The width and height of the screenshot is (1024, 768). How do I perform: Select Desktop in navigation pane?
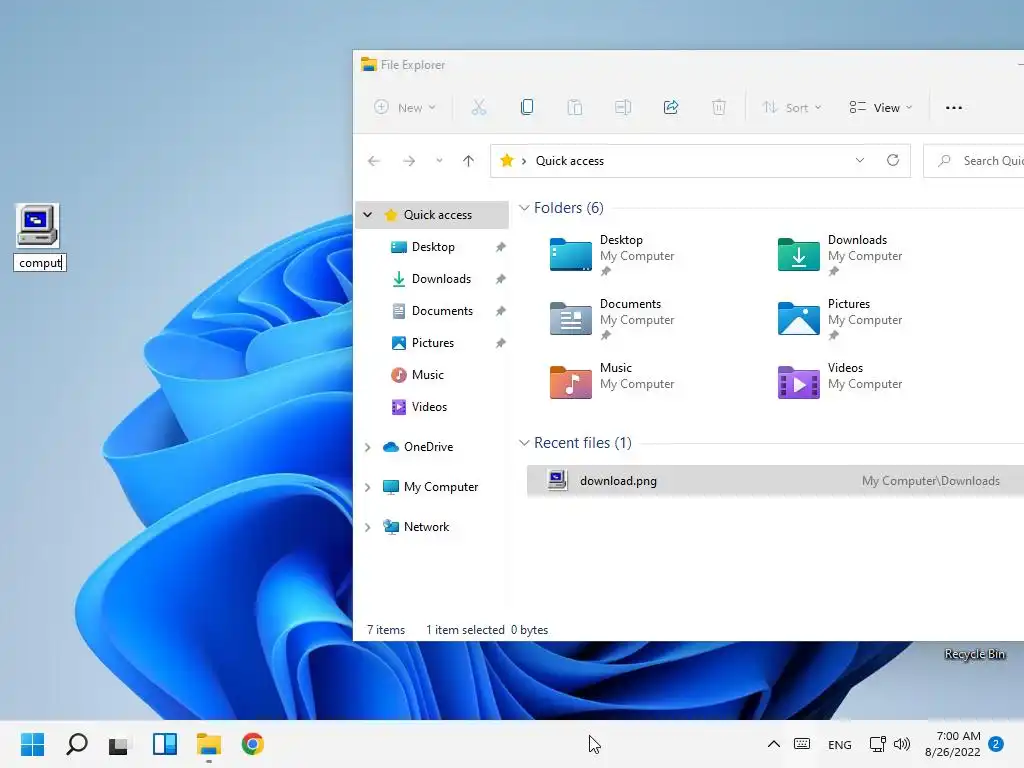pos(433,247)
